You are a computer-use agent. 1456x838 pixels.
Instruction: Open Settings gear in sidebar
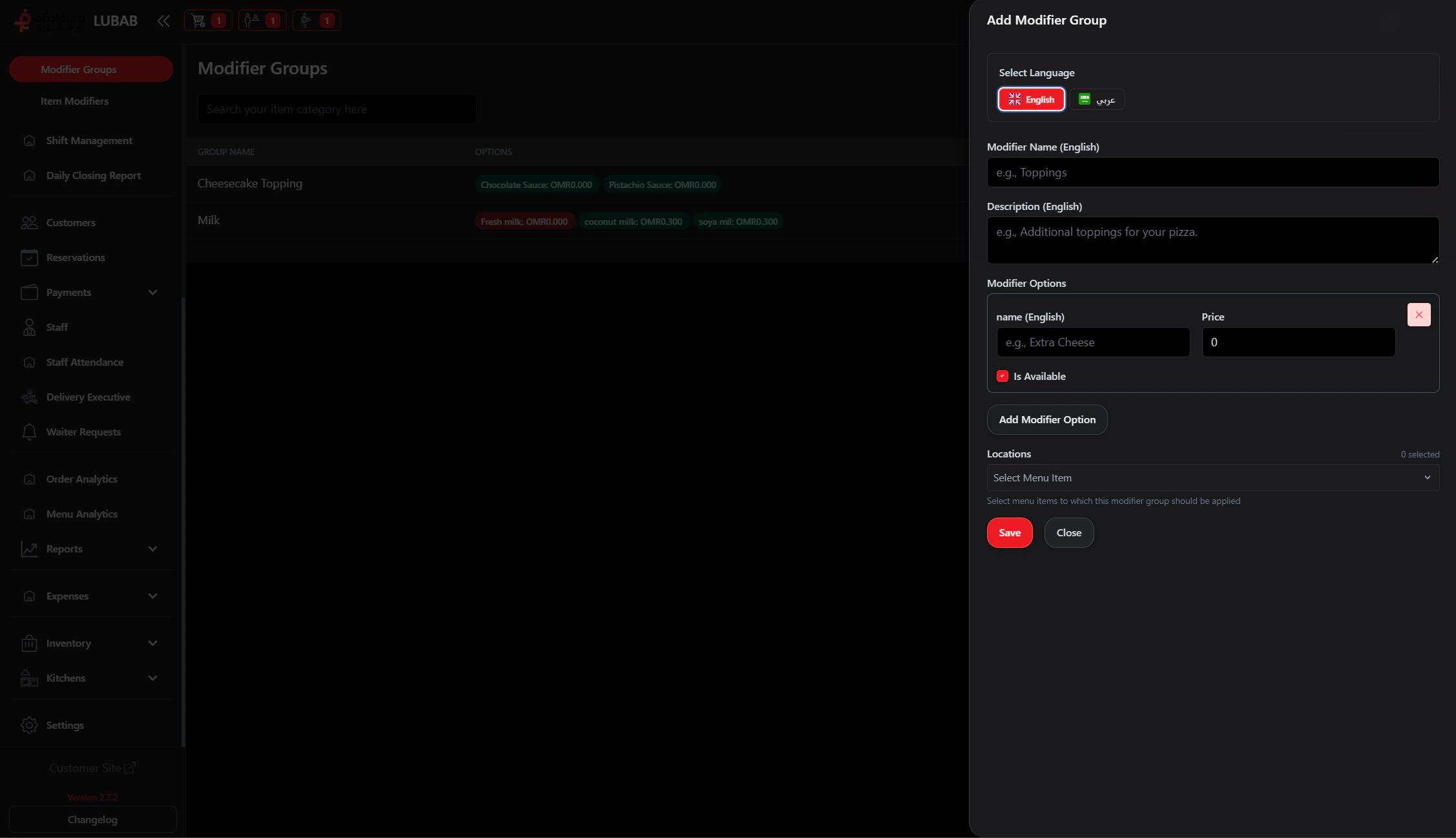point(29,725)
